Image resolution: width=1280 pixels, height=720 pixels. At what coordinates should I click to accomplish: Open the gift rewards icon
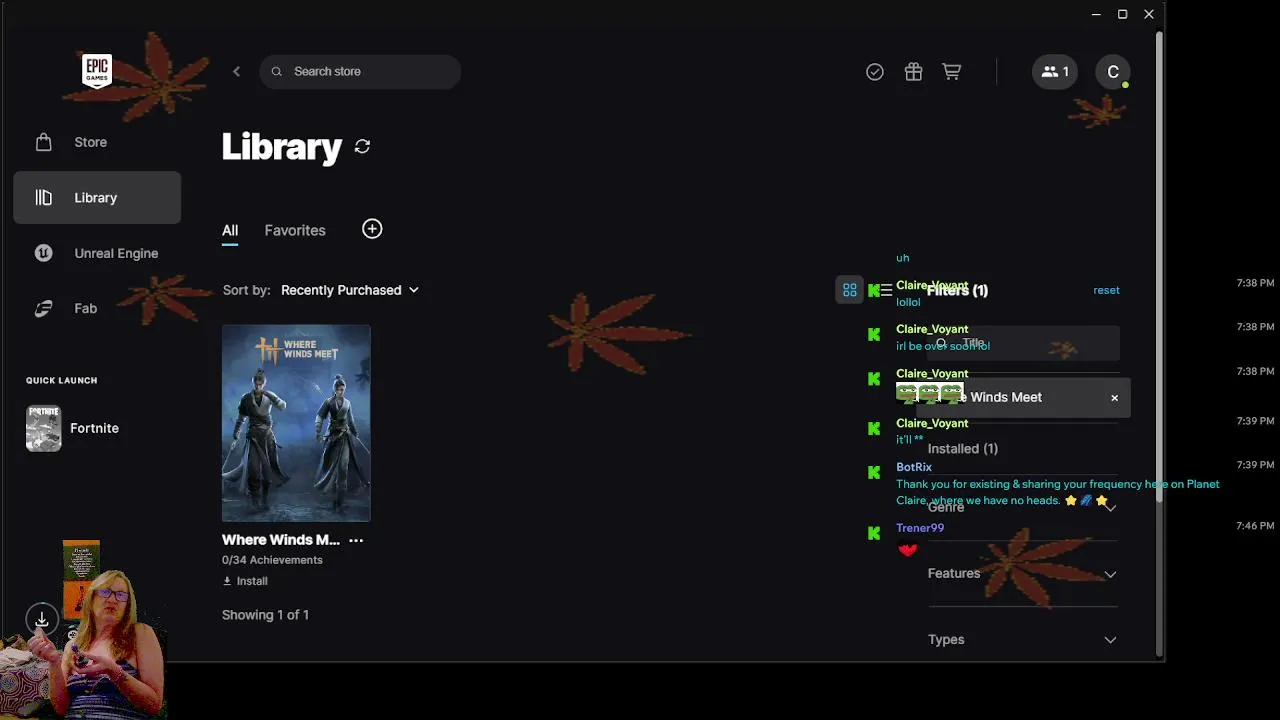(913, 72)
